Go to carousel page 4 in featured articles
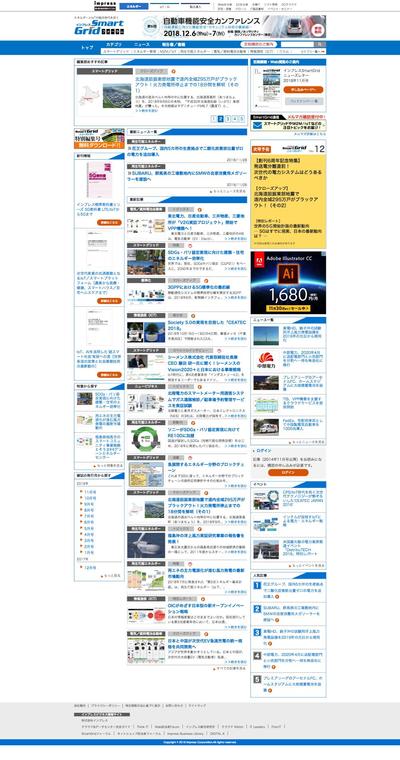Viewport: 400px width, 760px height. pyautogui.click(x=235, y=118)
